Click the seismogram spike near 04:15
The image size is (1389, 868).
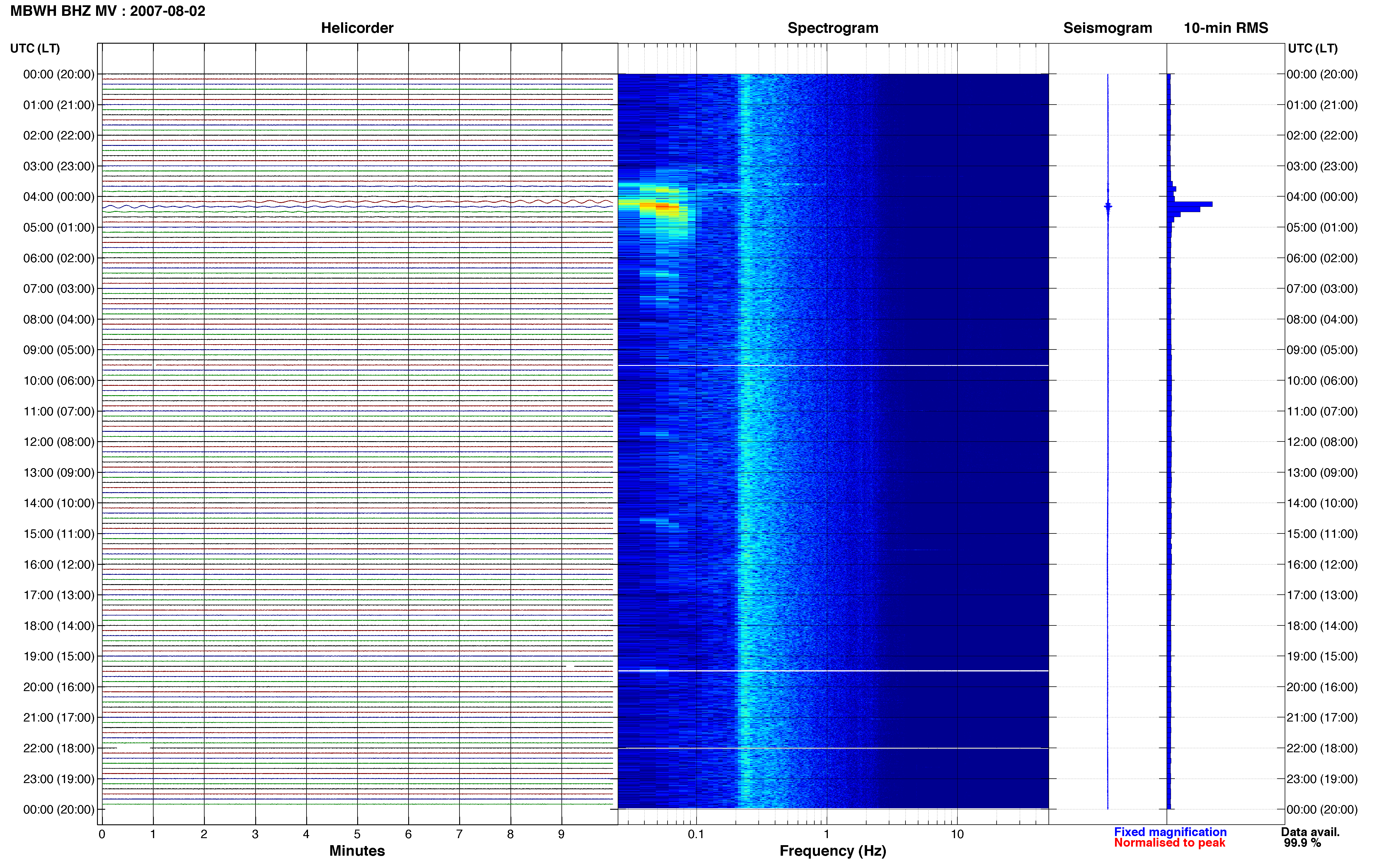pos(1108,206)
